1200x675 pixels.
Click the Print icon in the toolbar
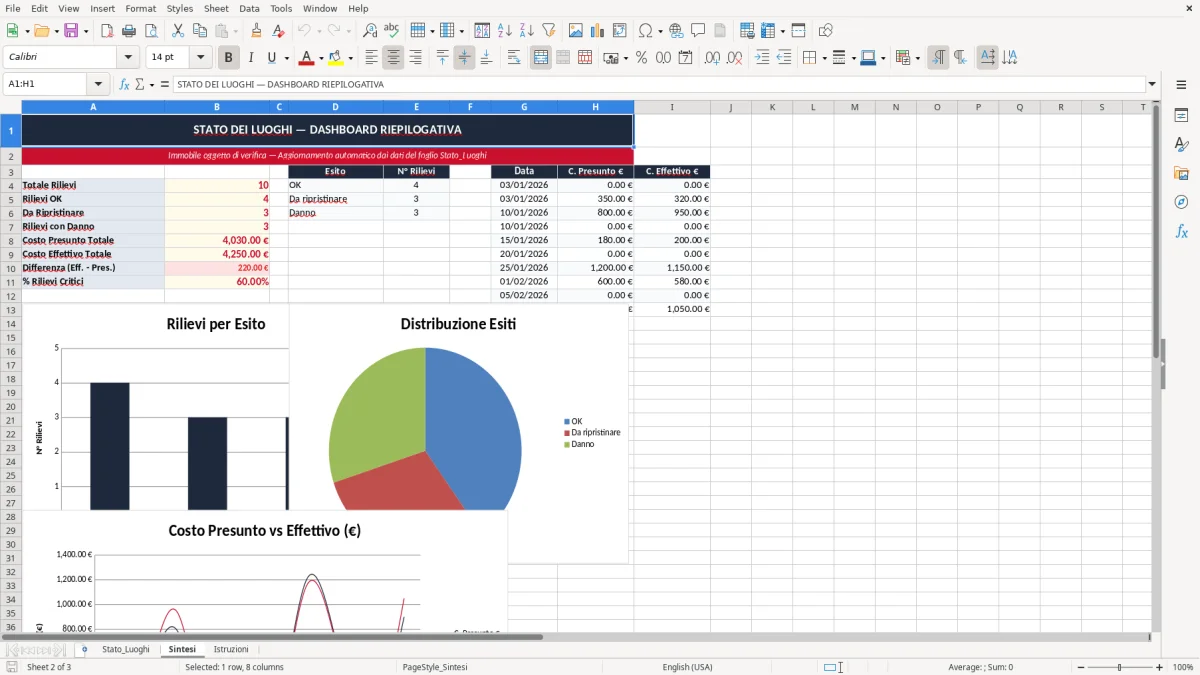[130, 31]
